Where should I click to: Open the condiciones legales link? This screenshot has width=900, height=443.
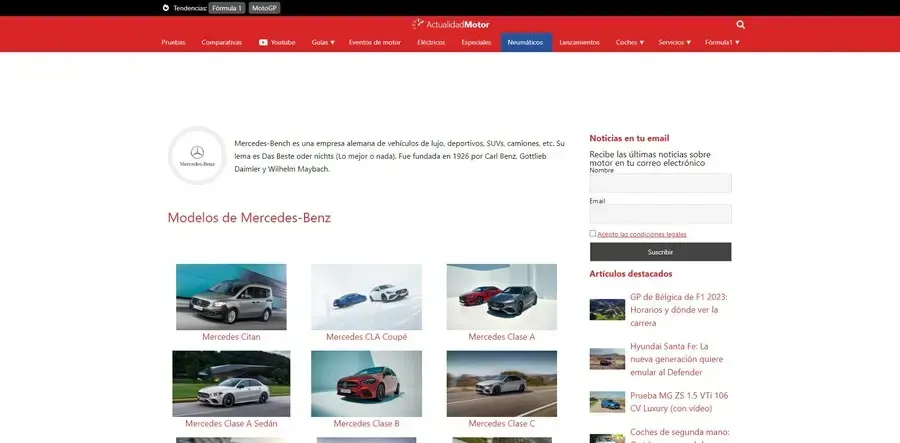point(642,234)
